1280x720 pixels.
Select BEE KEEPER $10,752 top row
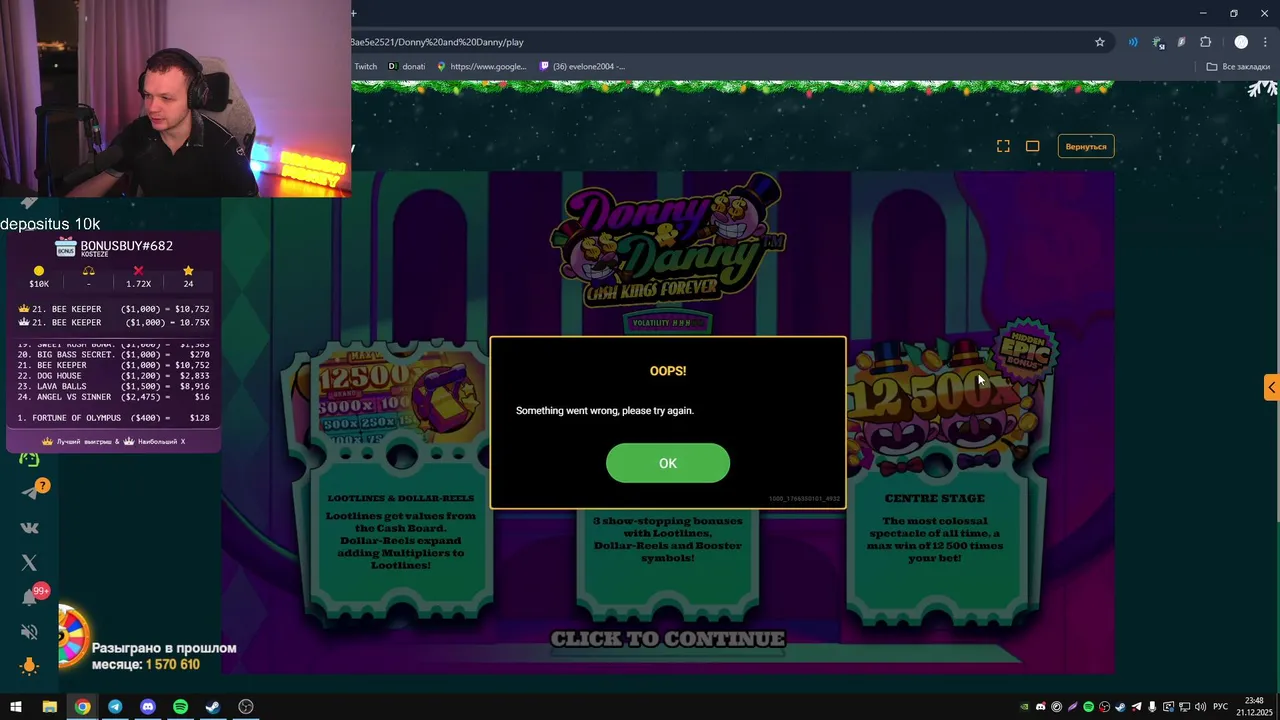pos(114,309)
